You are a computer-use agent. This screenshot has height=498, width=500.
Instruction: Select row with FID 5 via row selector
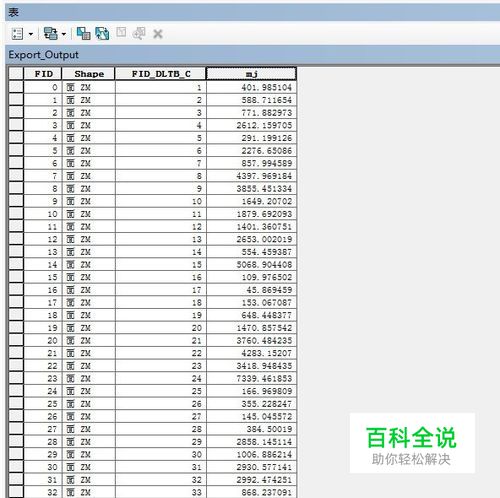tap(16, 150)
